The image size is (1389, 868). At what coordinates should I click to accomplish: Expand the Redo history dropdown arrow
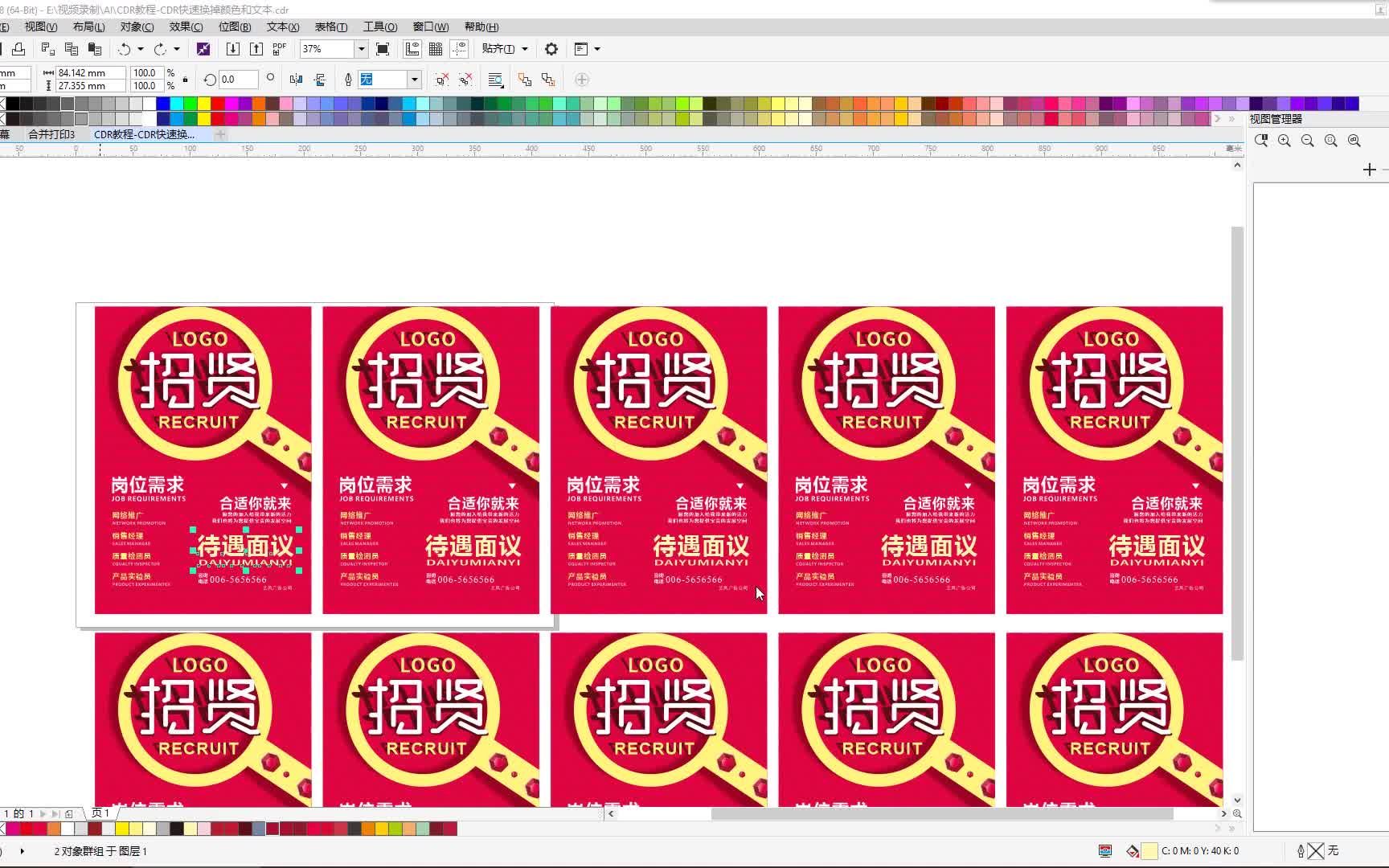pos(177,49)
